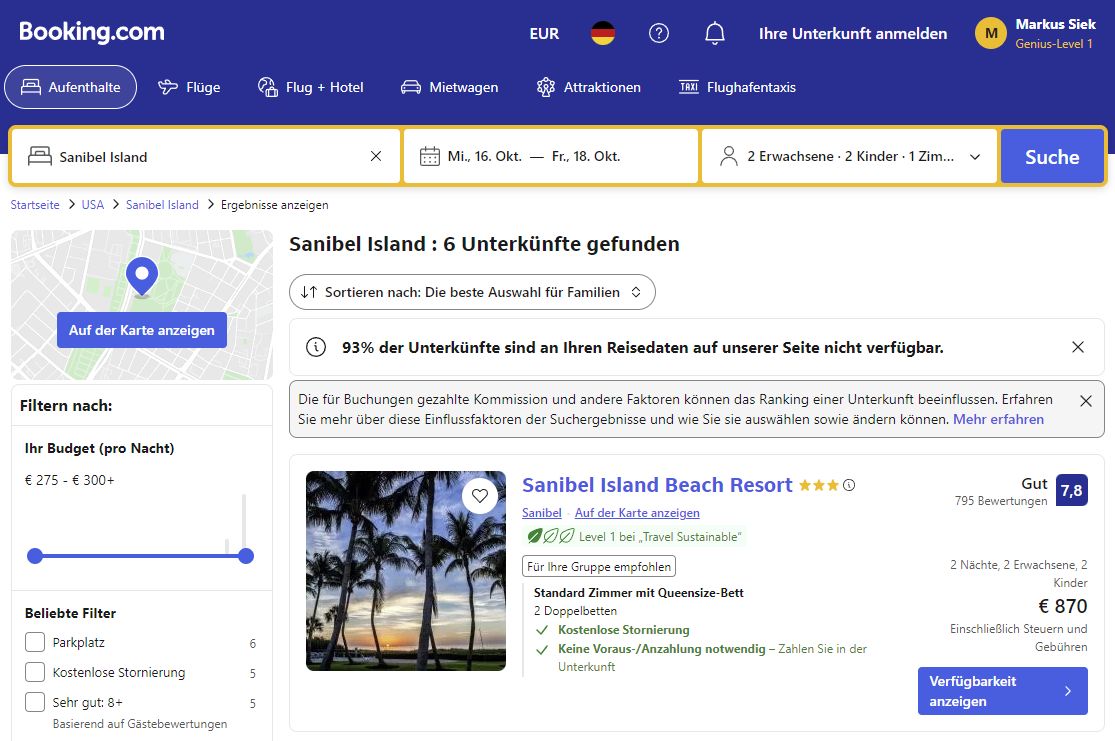The width and height of the screenshot is (1115, 741).
Task: Click the Sanibel Island breadcrumb link
Action: pos(162,205)
